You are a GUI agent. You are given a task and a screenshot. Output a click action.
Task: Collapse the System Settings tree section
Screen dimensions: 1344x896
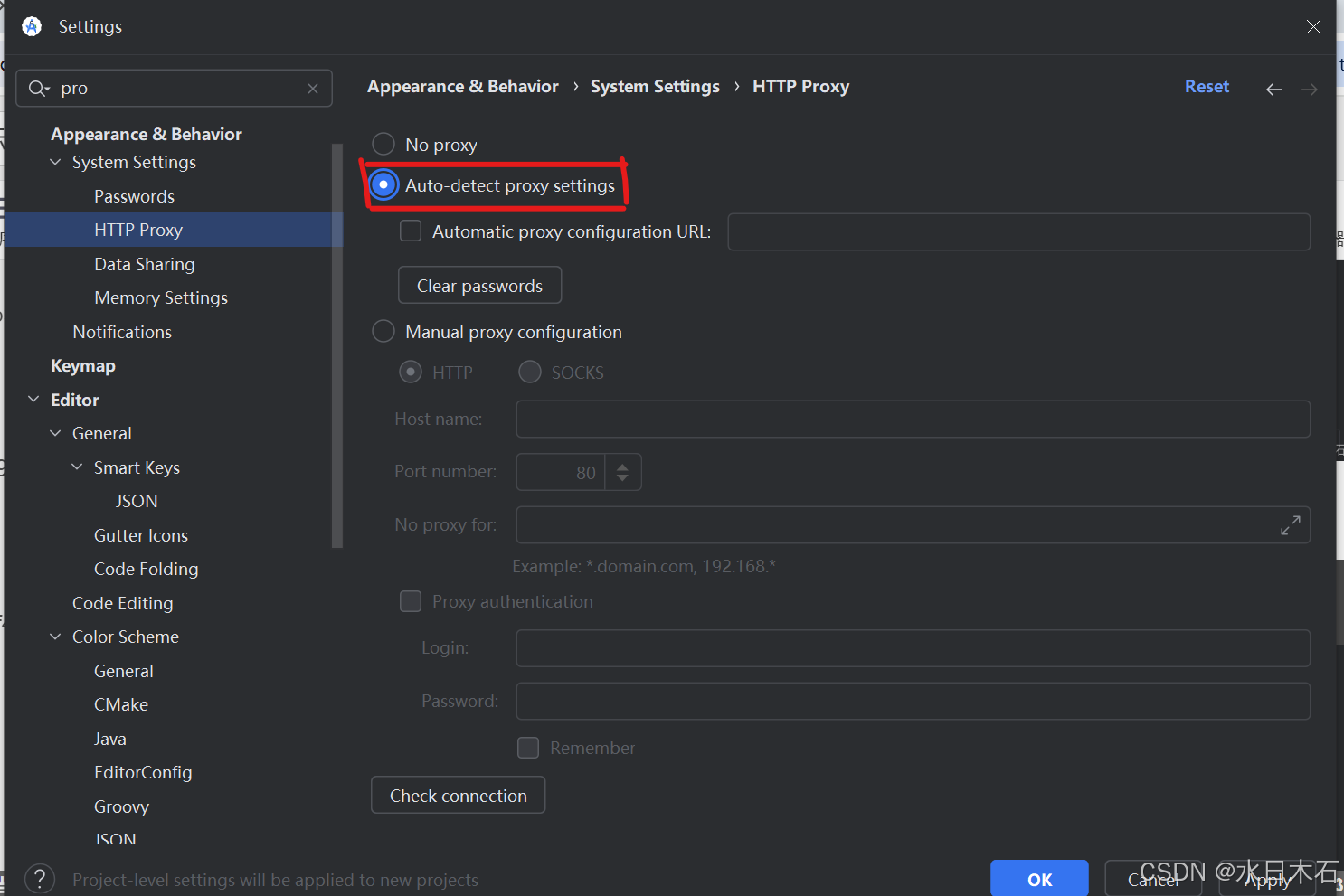57,162
